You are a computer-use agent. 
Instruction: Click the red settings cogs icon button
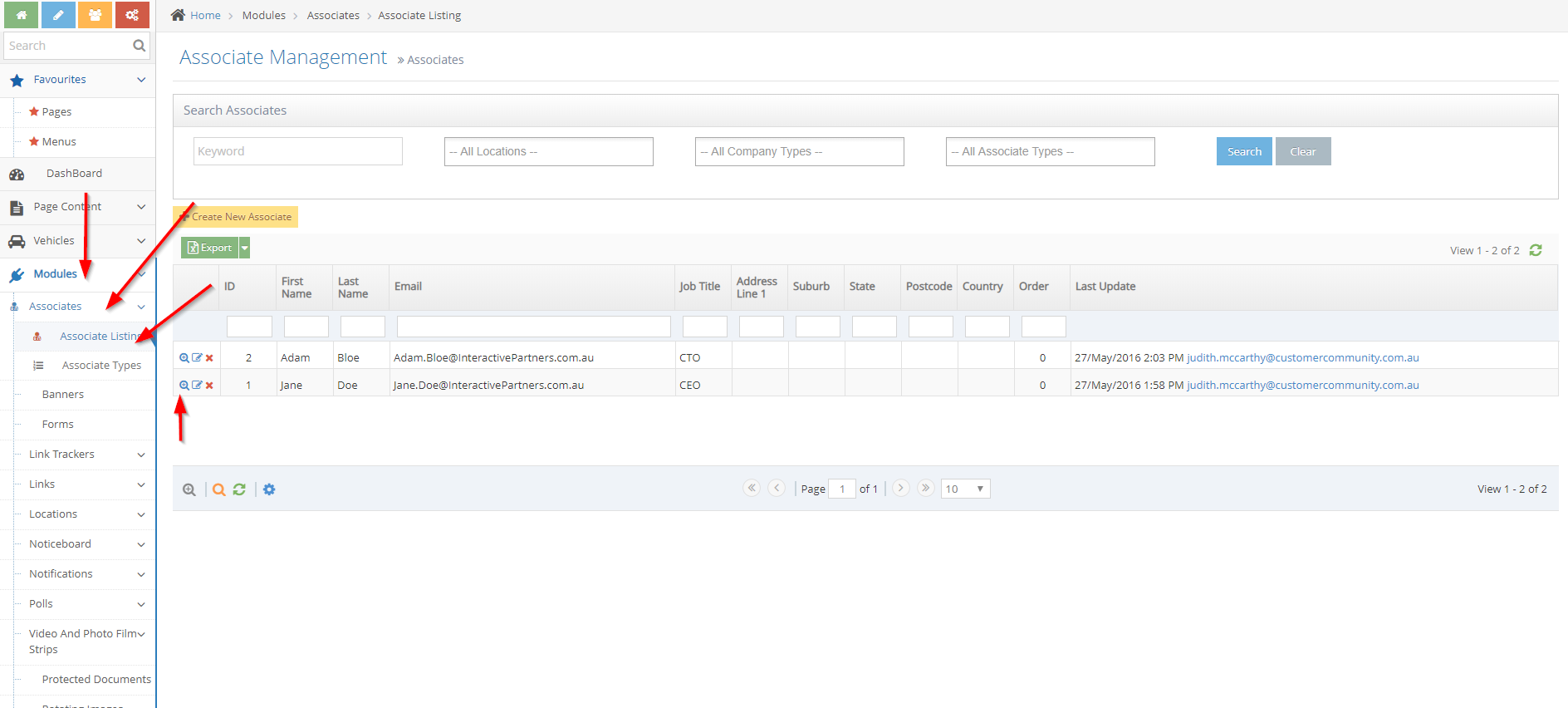click(x=132, y=15)
